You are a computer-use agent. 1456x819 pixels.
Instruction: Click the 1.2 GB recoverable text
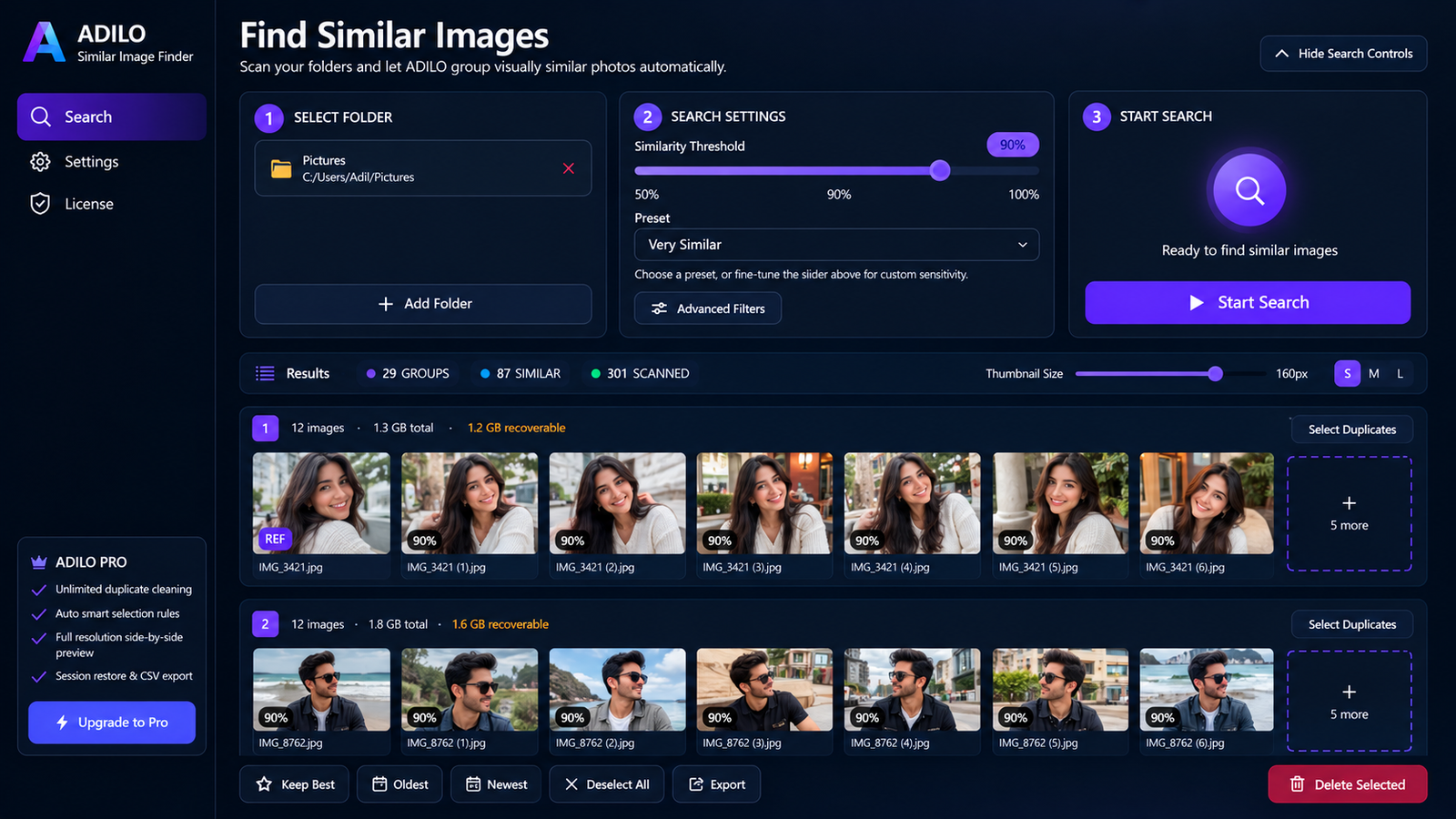tap(516, 428)
